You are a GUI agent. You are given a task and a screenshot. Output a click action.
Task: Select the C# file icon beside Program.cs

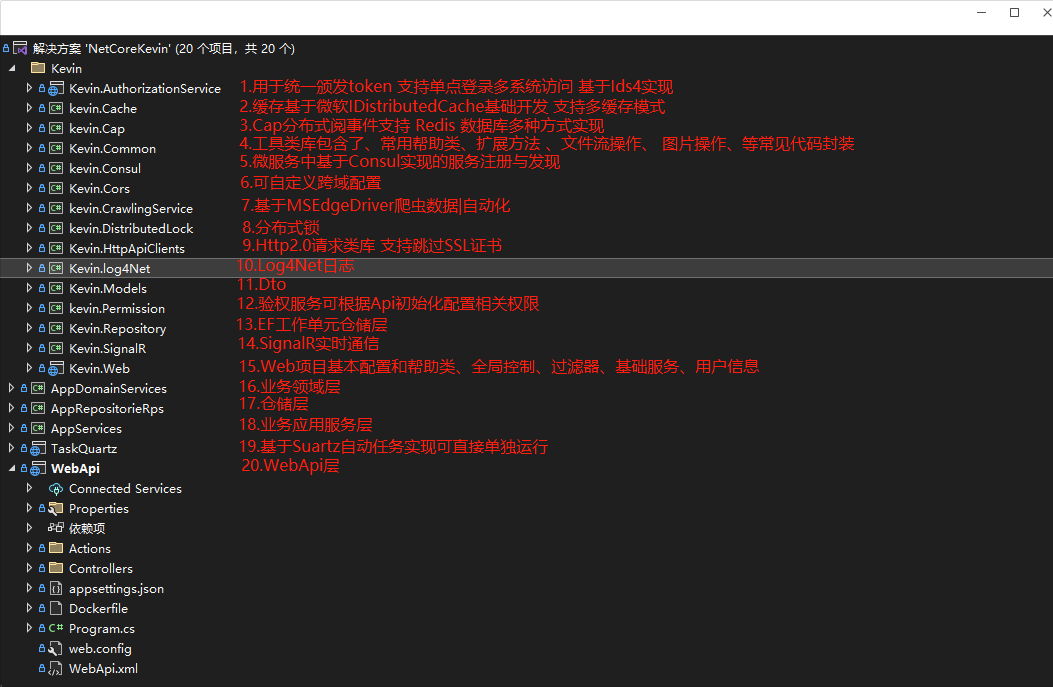55,628
